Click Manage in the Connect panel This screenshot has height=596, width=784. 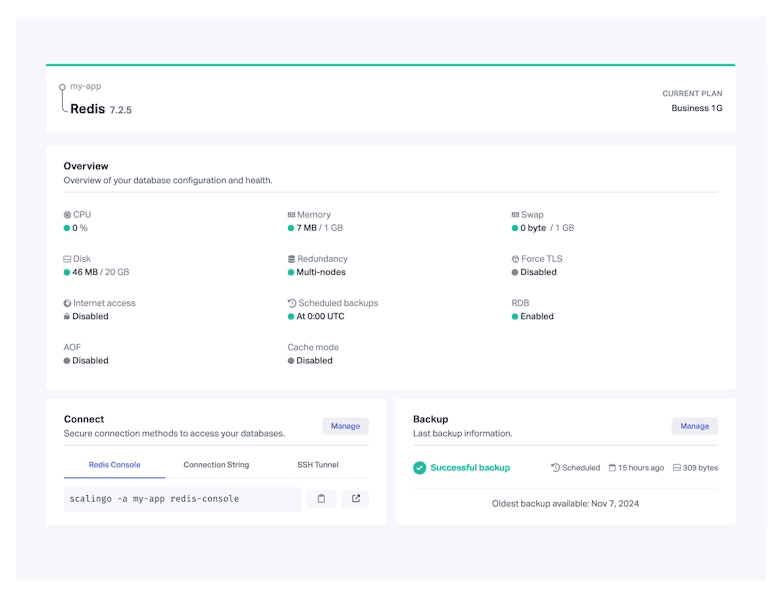pyautogui.click(x=346, y=426)
